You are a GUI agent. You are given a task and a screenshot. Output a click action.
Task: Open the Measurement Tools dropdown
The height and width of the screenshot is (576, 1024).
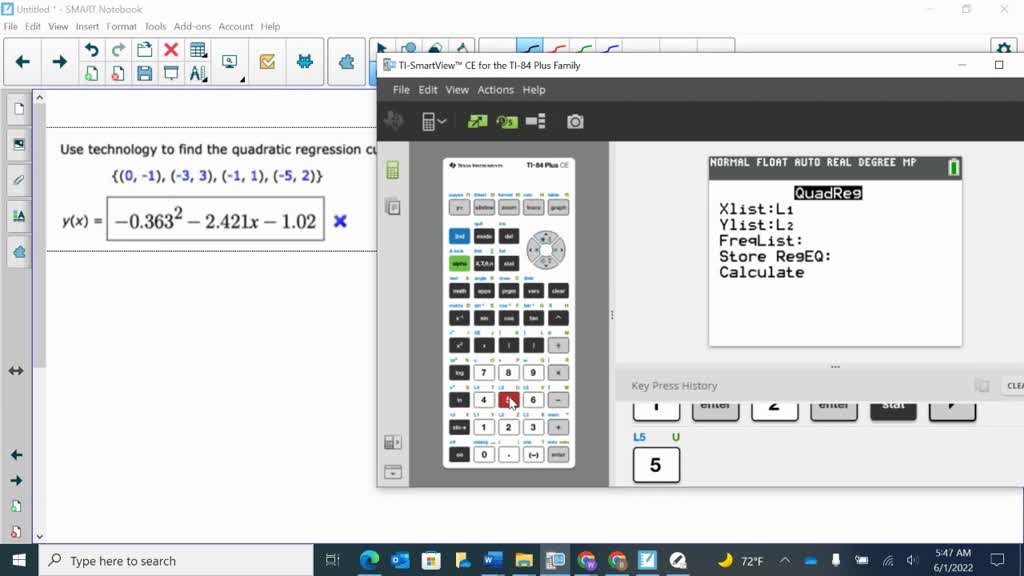tap(198, 73)
